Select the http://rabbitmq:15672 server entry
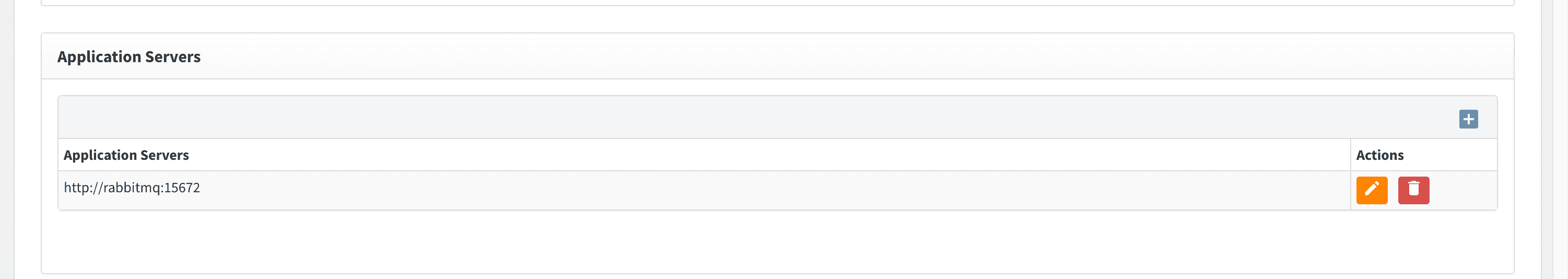The height and width of the screenshot is (279, 1568). coord(132,188)
